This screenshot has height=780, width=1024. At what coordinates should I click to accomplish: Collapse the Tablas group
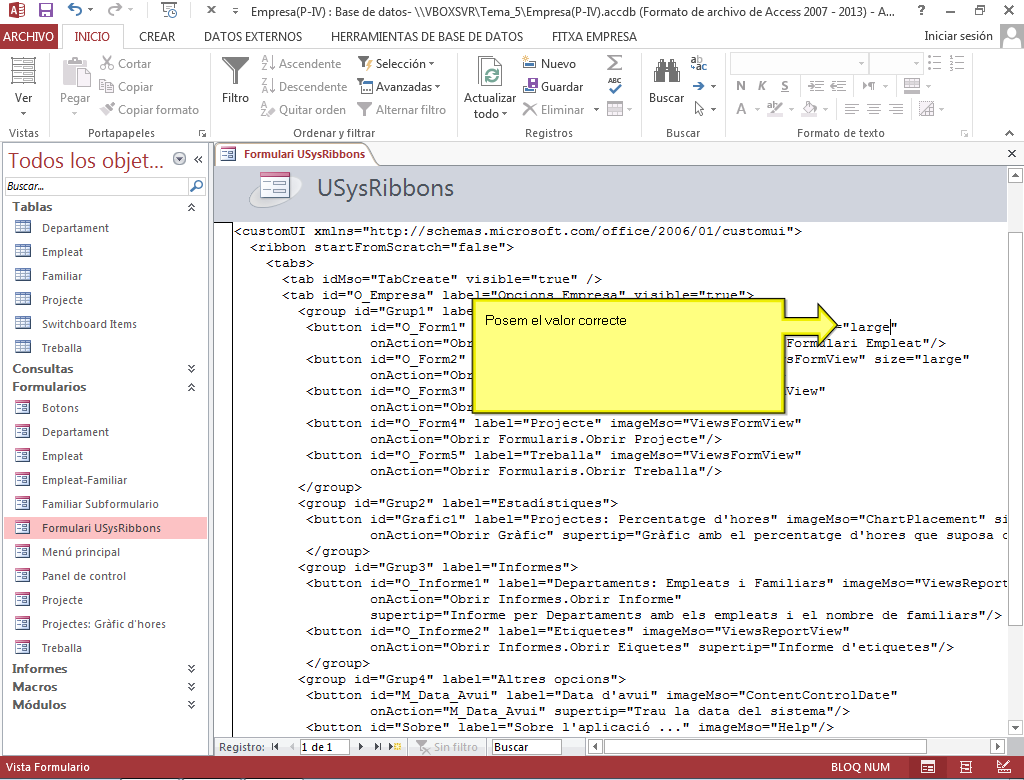coord(191,207)
